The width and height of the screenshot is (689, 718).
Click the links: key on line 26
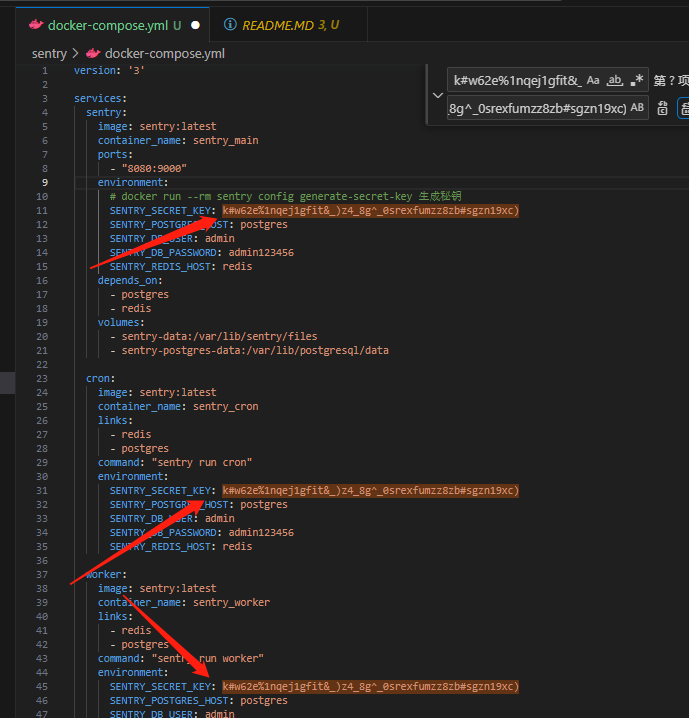point(115,420)
